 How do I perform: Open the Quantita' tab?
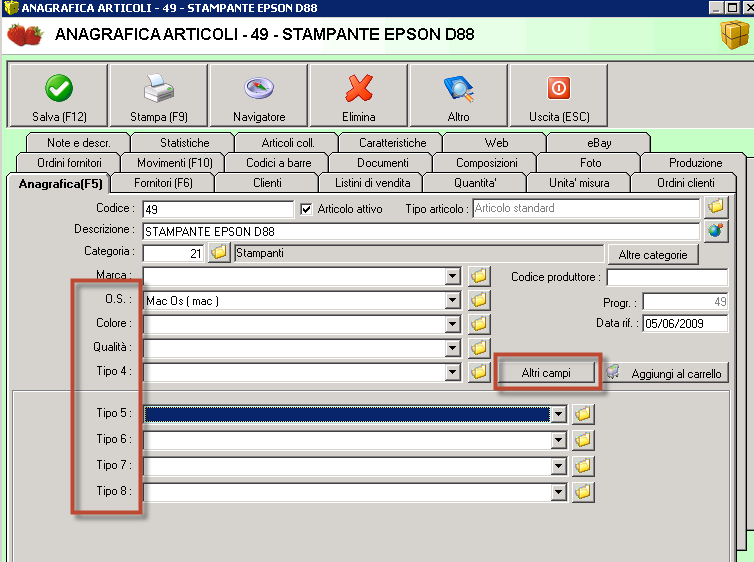tap(475, 183)
